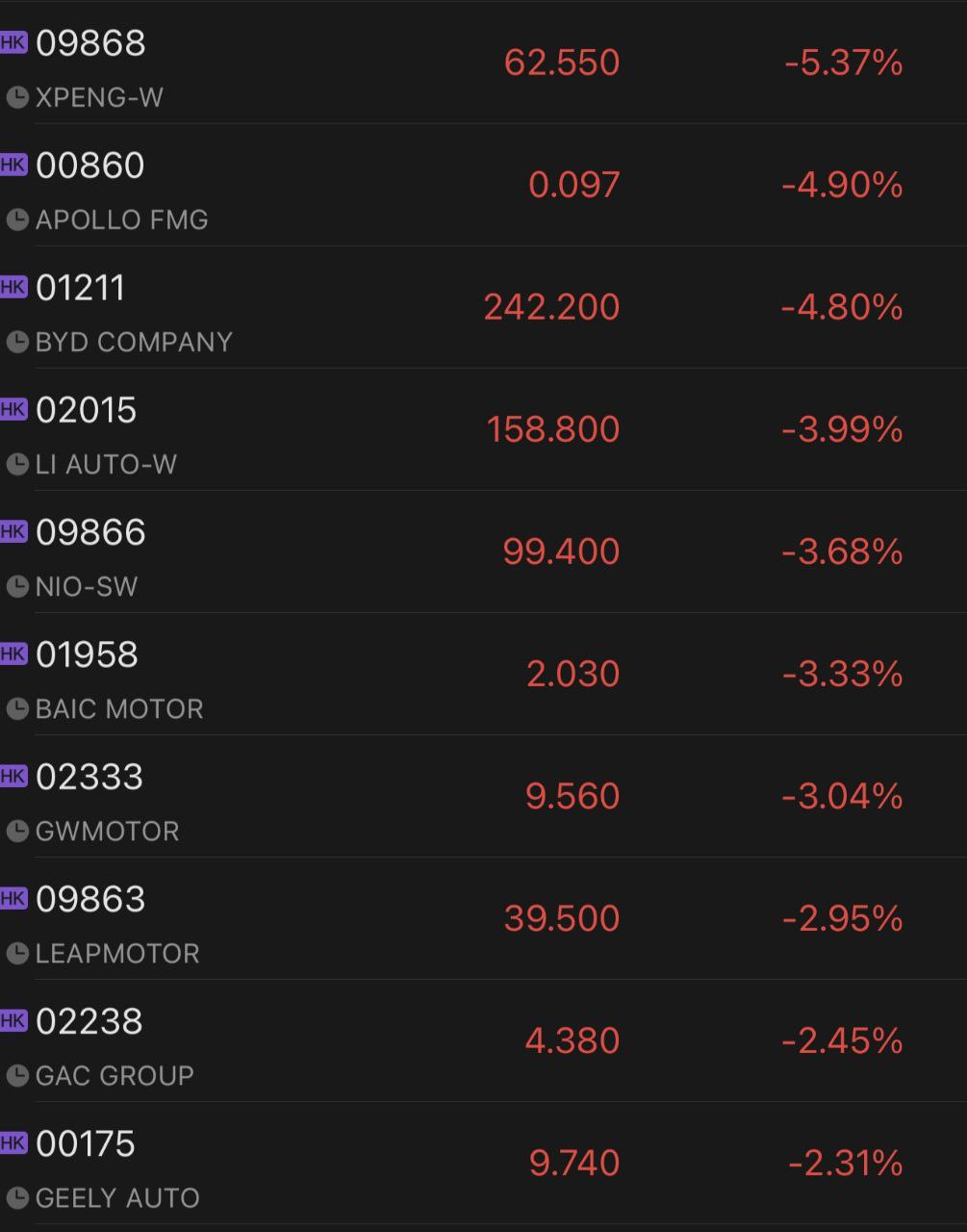
Task: Tap the clock icon beside BYD COMPANY
Action: click(17, 342)
